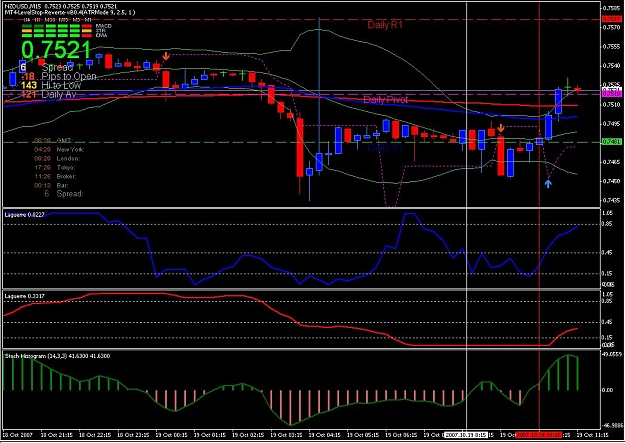Click the magenta 0.7518 price tag
This screenshot has width=625, height=443.
pos(611,93)
